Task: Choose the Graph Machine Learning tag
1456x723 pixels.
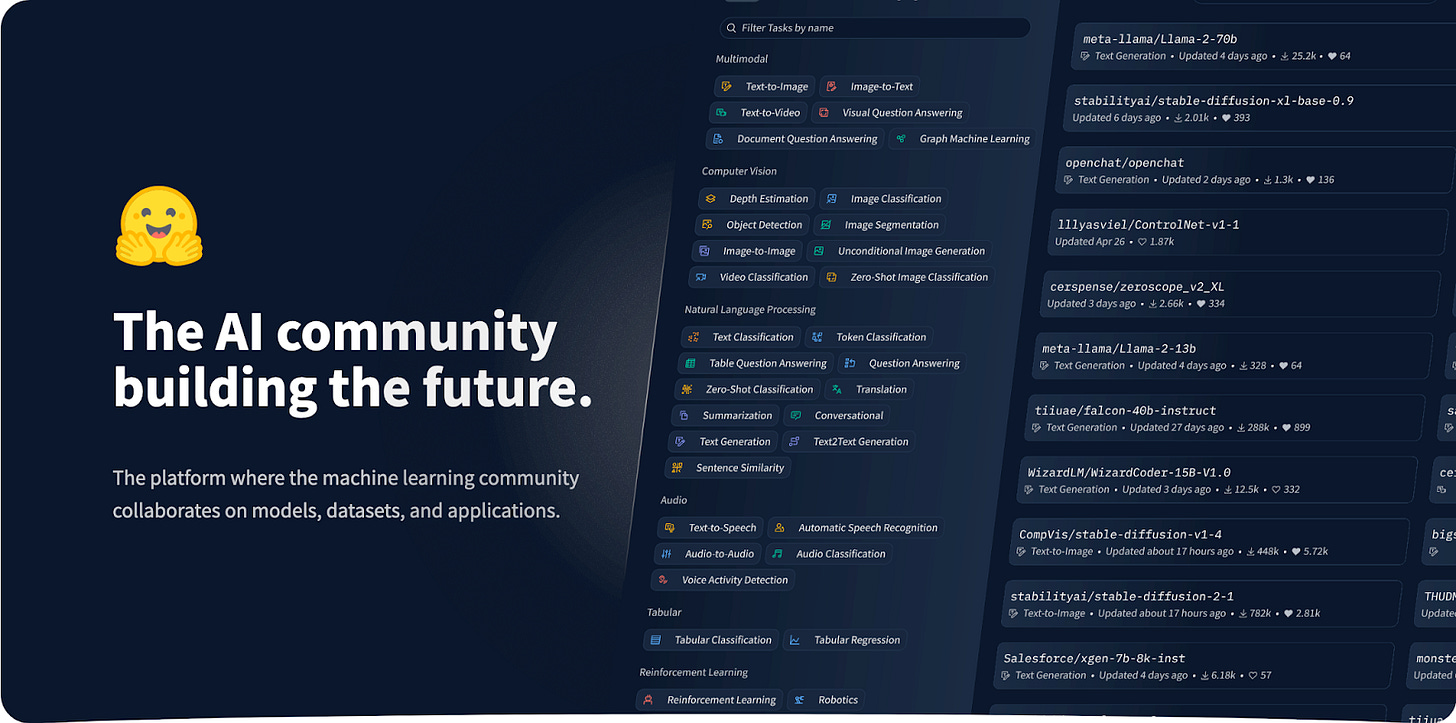Action: click(x=962, y=139)
